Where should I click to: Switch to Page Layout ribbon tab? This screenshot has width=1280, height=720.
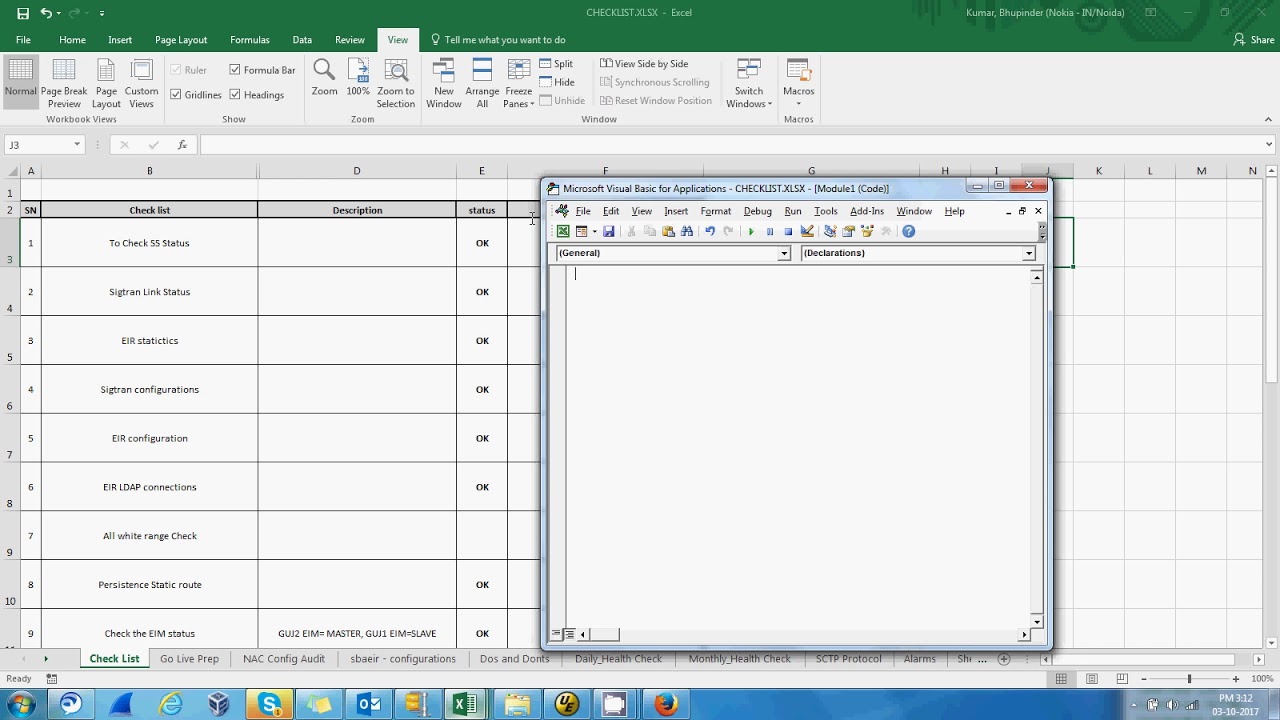181,40
